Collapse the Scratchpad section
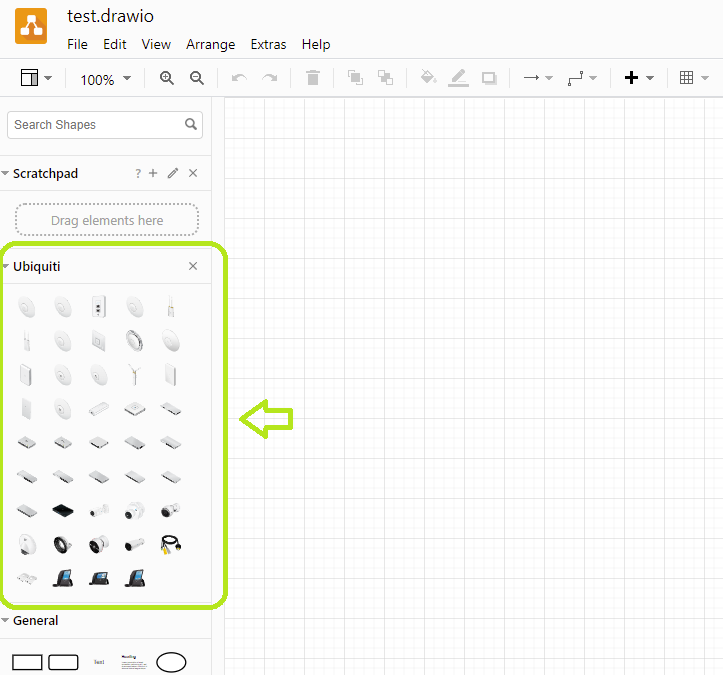Viewport: 723px width, 675px height. click(x=6, y=173)
